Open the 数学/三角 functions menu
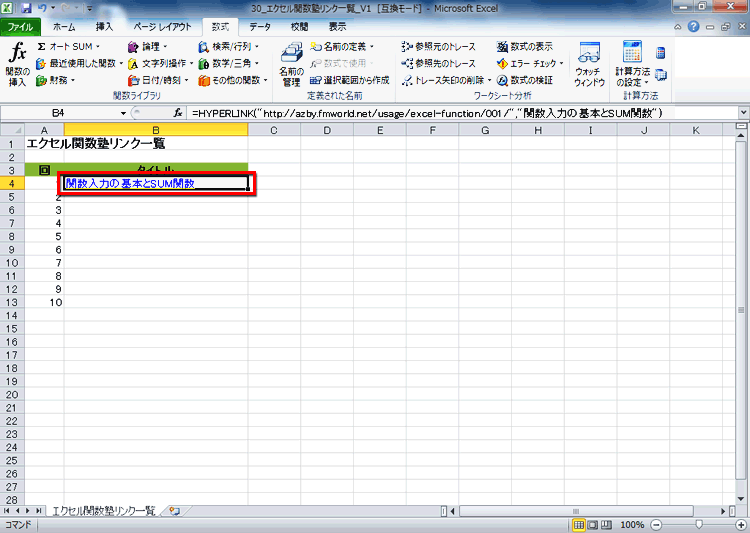 pos(229,63)
